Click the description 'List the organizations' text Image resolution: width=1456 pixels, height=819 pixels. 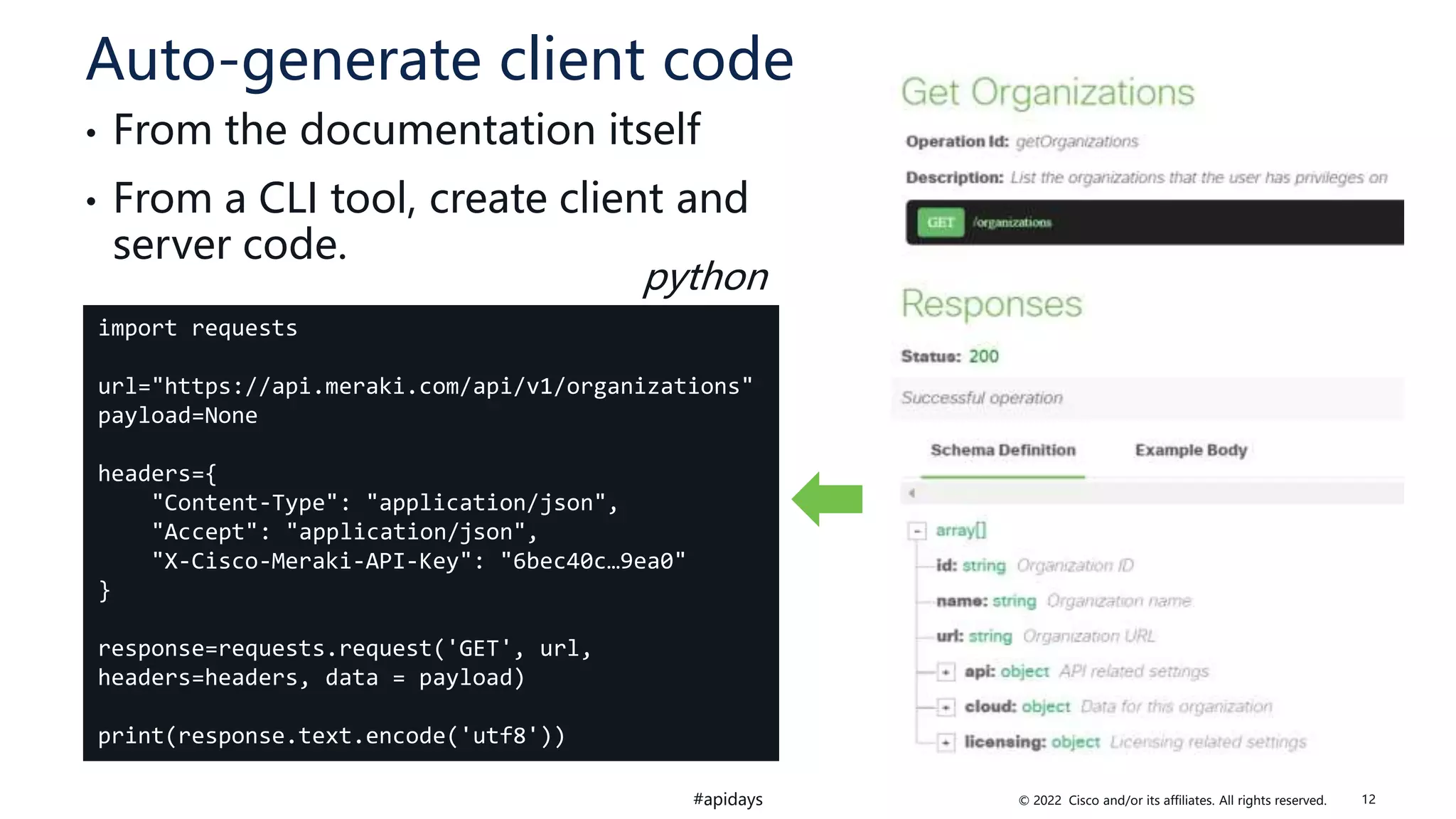tap(1199, 178)
